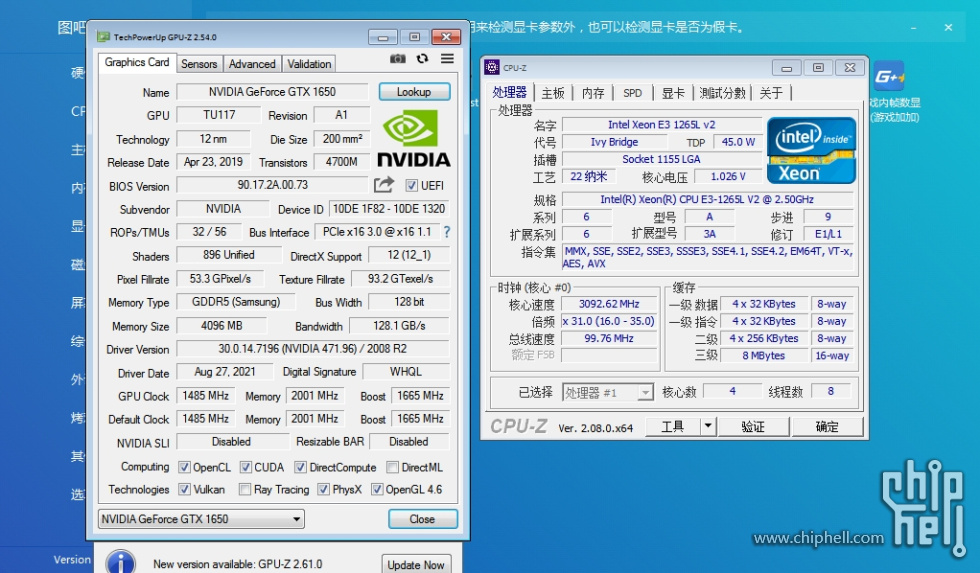Click the Driver Version field 30.0.14.7196
The height and width of the screenshot is (573, 980).
point(313,349)
